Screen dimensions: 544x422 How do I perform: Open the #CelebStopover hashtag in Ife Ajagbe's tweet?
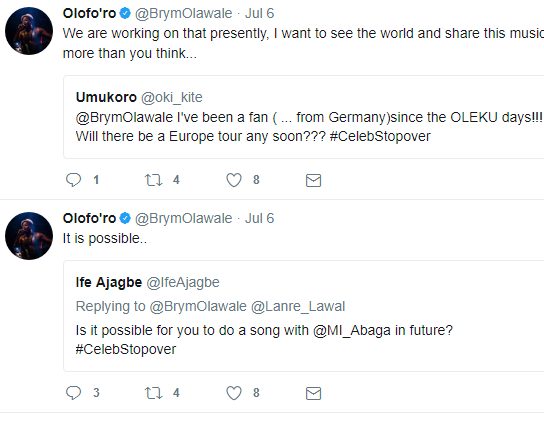click(x=126, y=349)
